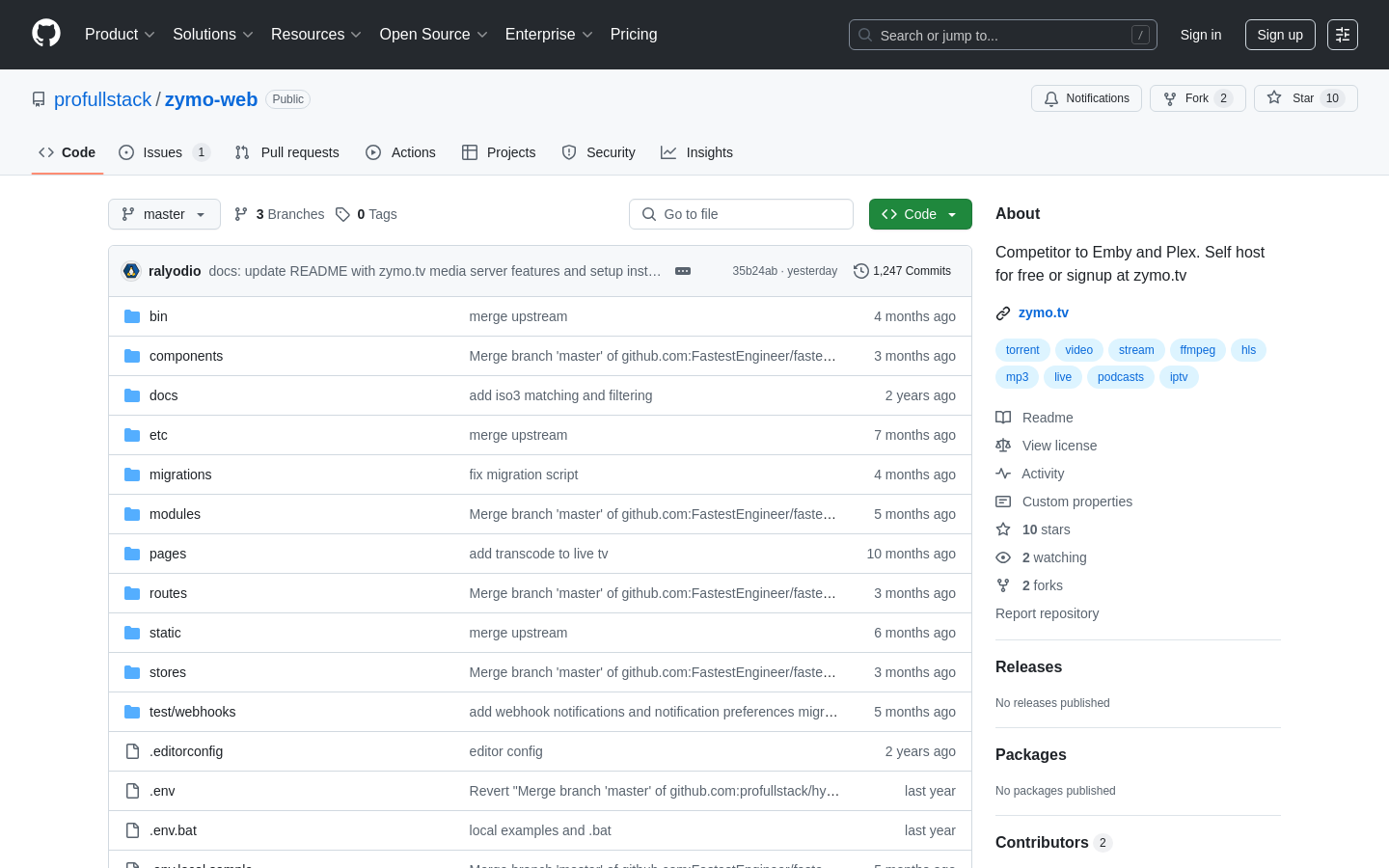
Task: Expand the commit message ellipsis
Action: click(x=683, y=271)
